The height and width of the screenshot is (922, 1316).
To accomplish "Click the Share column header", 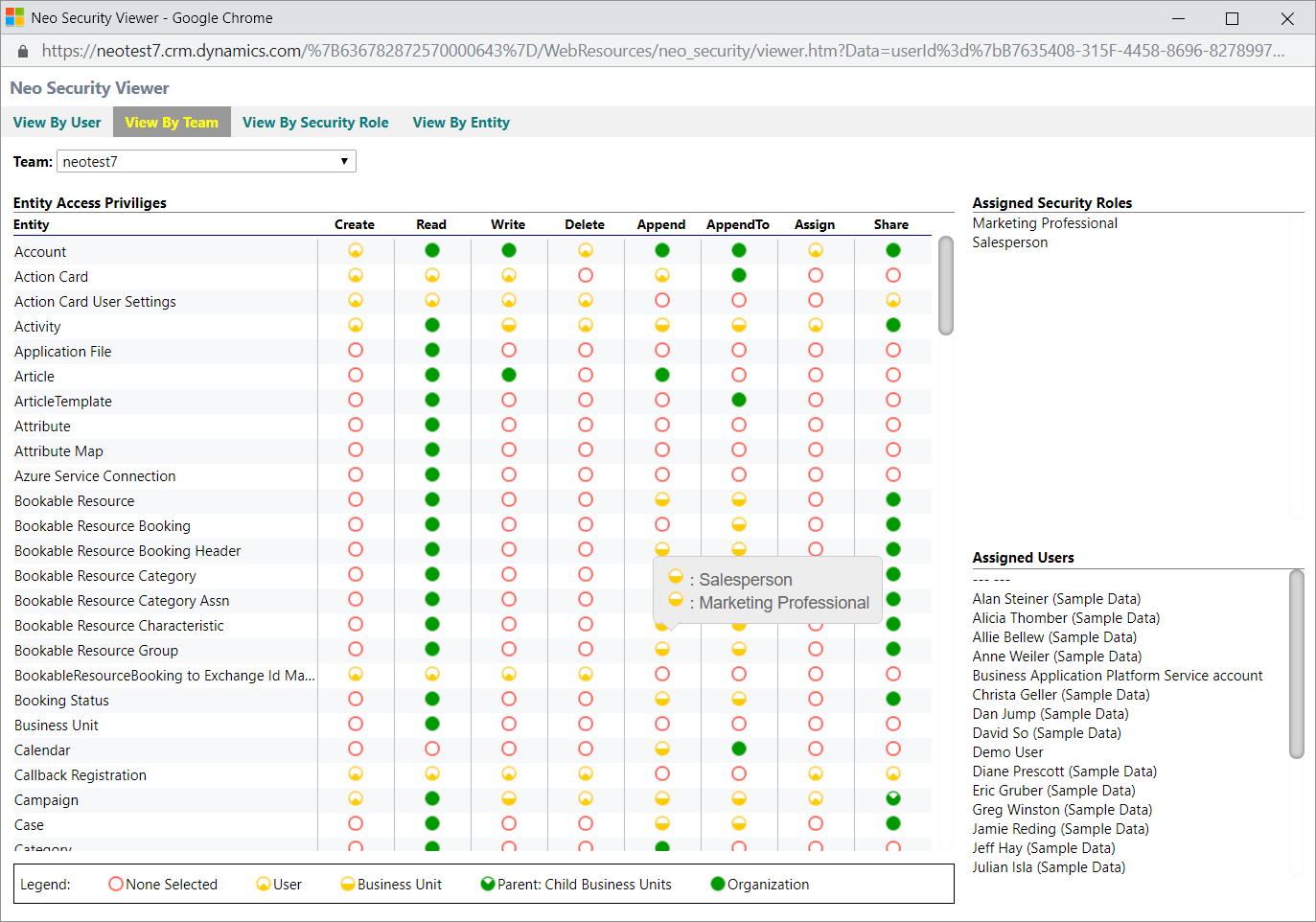I will coord(891,224).
